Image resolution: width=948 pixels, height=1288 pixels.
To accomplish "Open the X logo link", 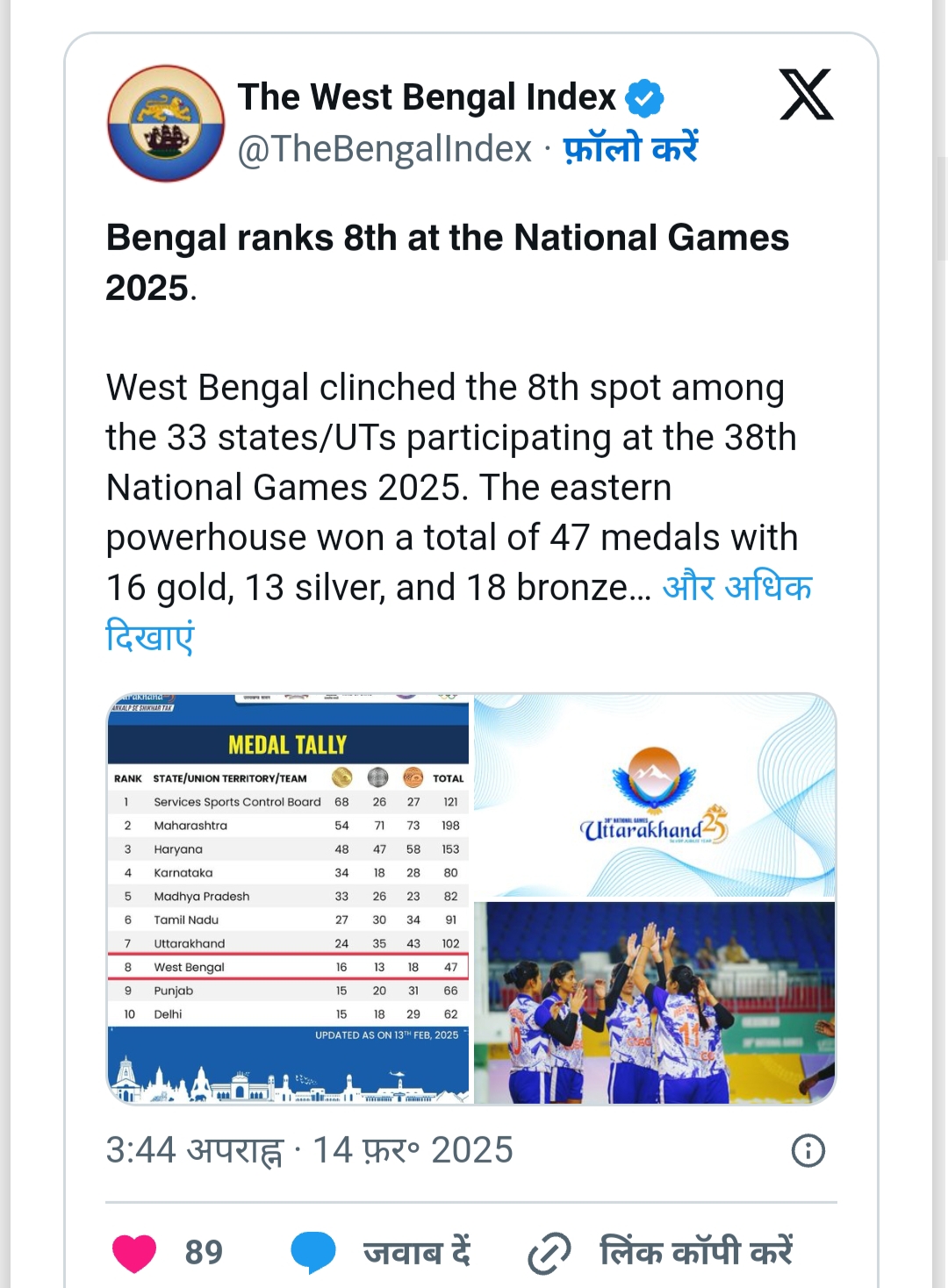I will 807,95.
